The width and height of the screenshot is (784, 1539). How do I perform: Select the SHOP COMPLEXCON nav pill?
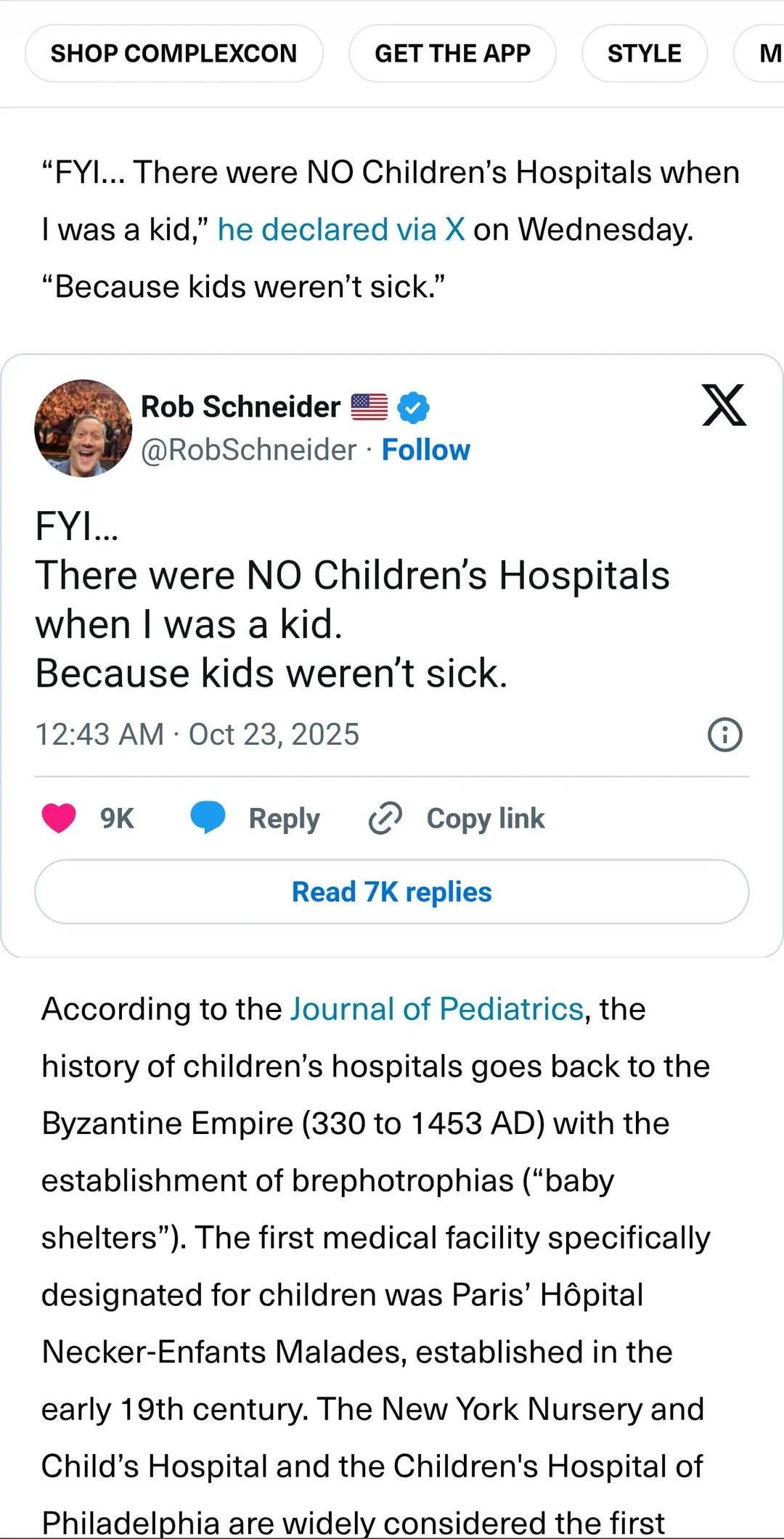pos(173,54)
